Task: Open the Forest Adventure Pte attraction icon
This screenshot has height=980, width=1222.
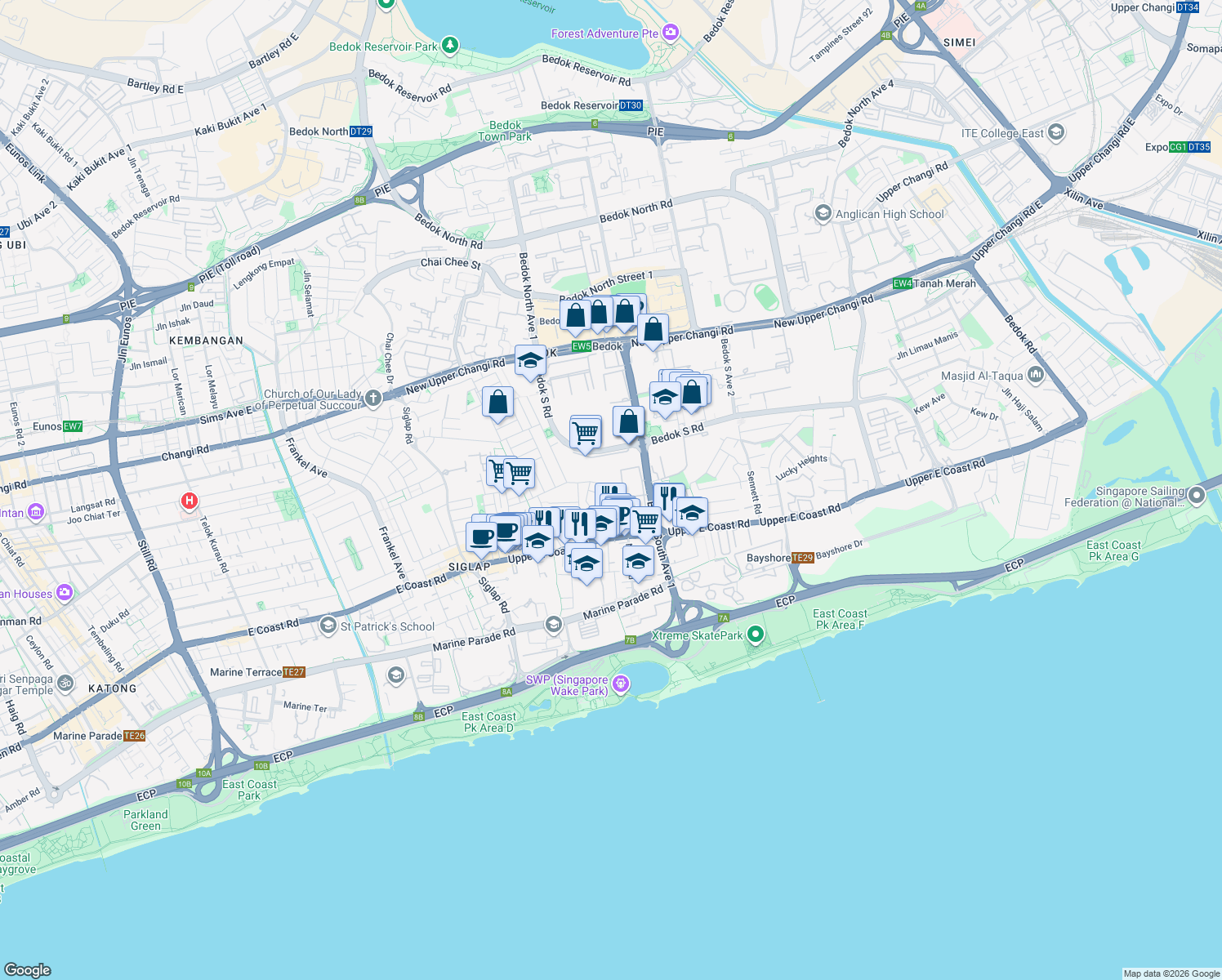Action: click(x=671, y=33)
